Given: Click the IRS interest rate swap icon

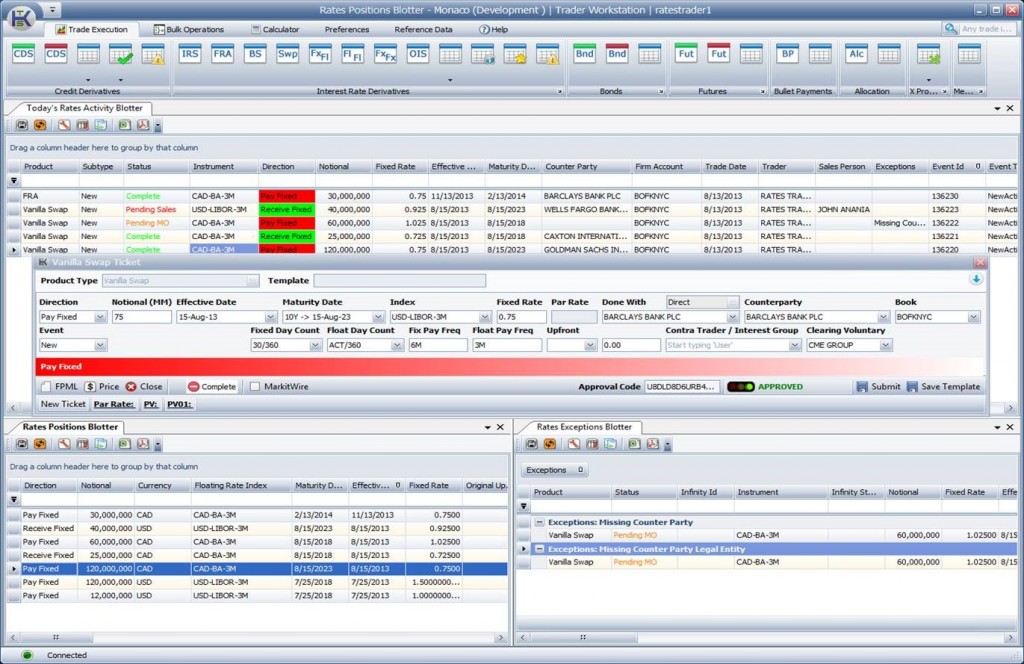Looking at the screenshot, I should pyautogui.click(x=190, y=54).
